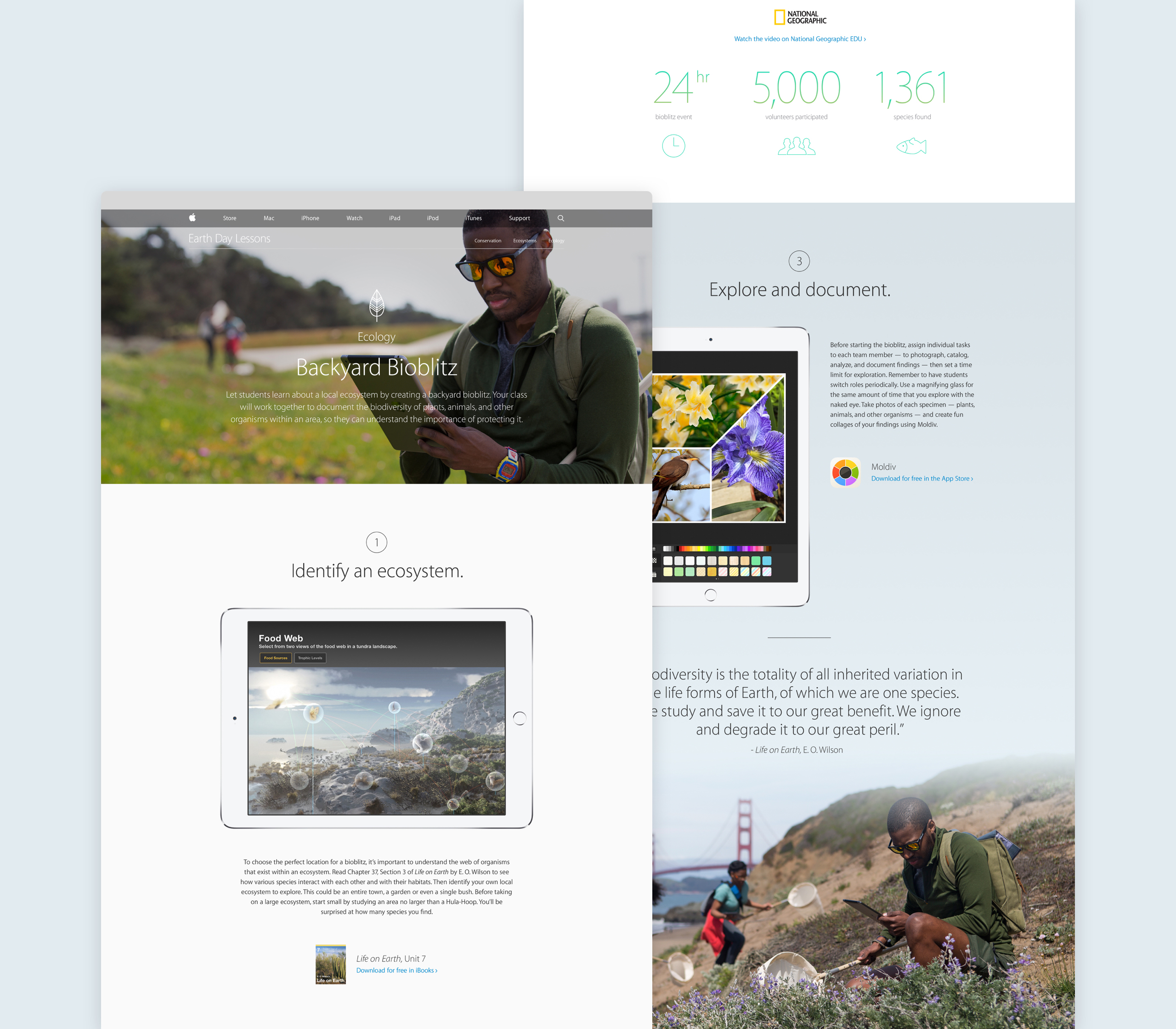This screenshot has height=1029, width=1176.
Task: Select the Support menu item
Action: 520,218
